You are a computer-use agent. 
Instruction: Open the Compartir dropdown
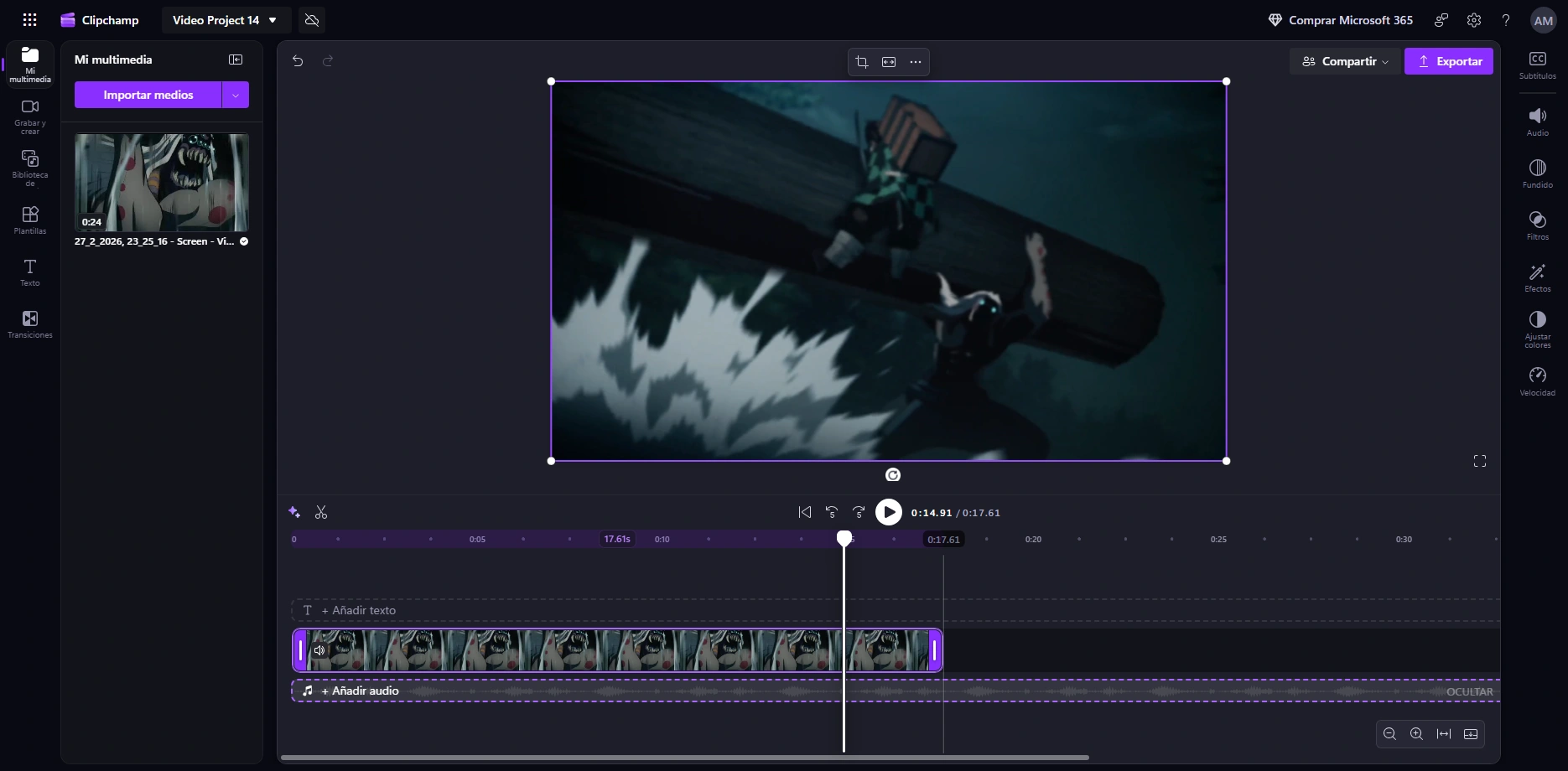(x=1345, y=61)
